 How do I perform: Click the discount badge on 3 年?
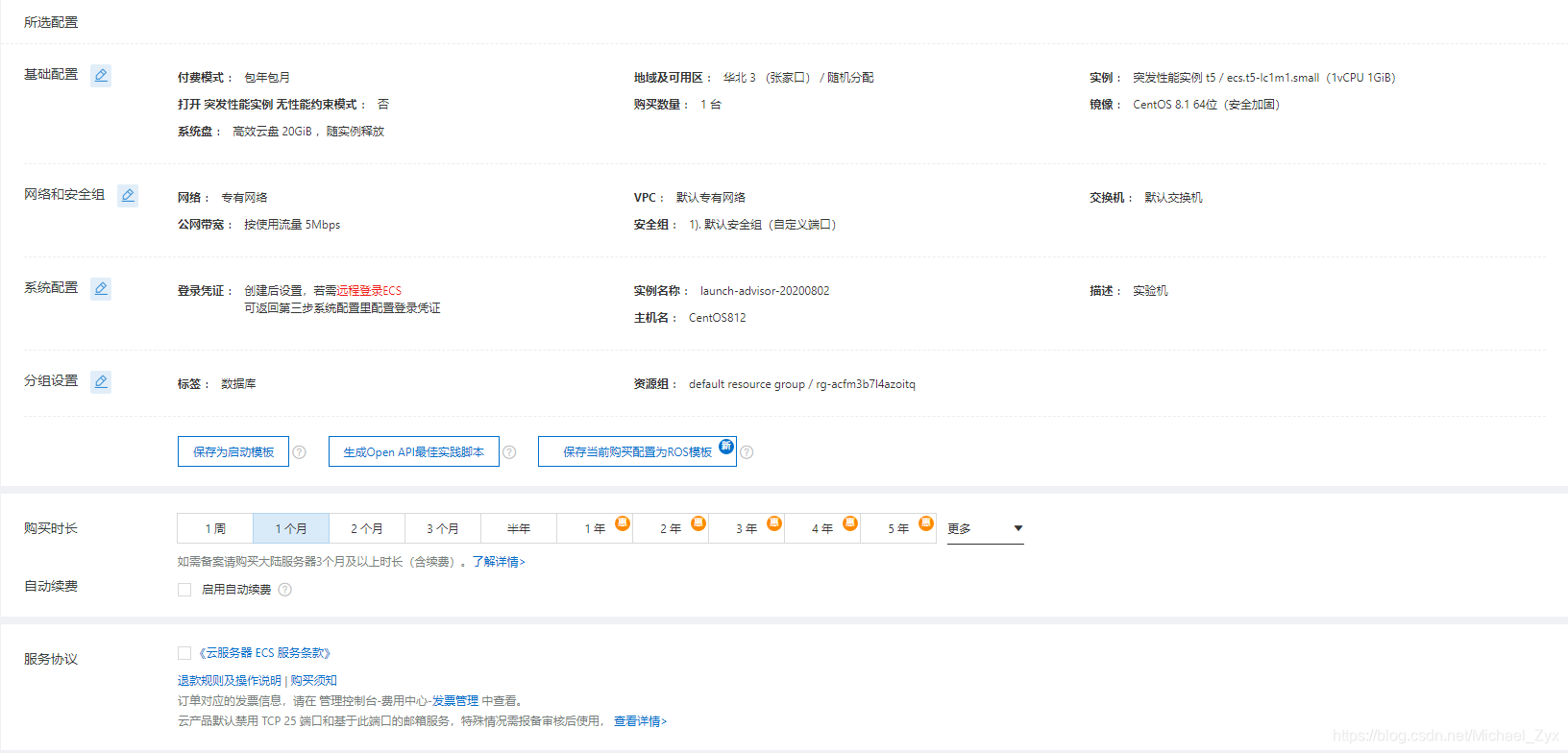[x=774, y=522]
